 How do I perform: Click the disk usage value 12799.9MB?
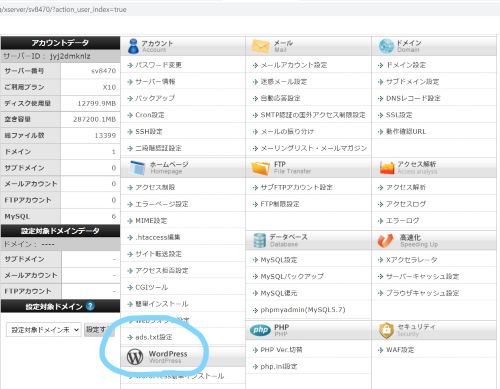97,103
